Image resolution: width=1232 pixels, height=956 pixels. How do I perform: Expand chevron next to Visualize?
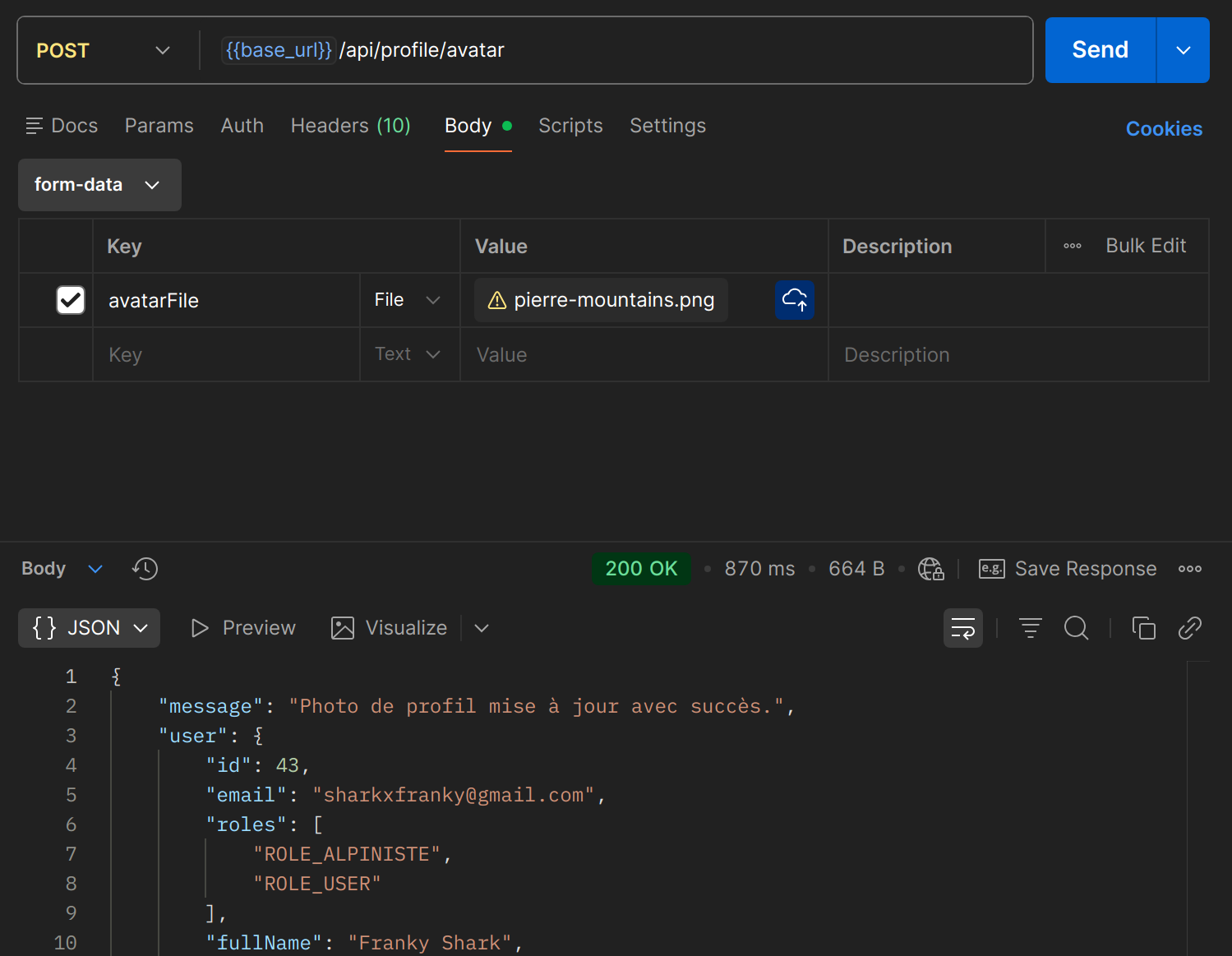[482, 628]
